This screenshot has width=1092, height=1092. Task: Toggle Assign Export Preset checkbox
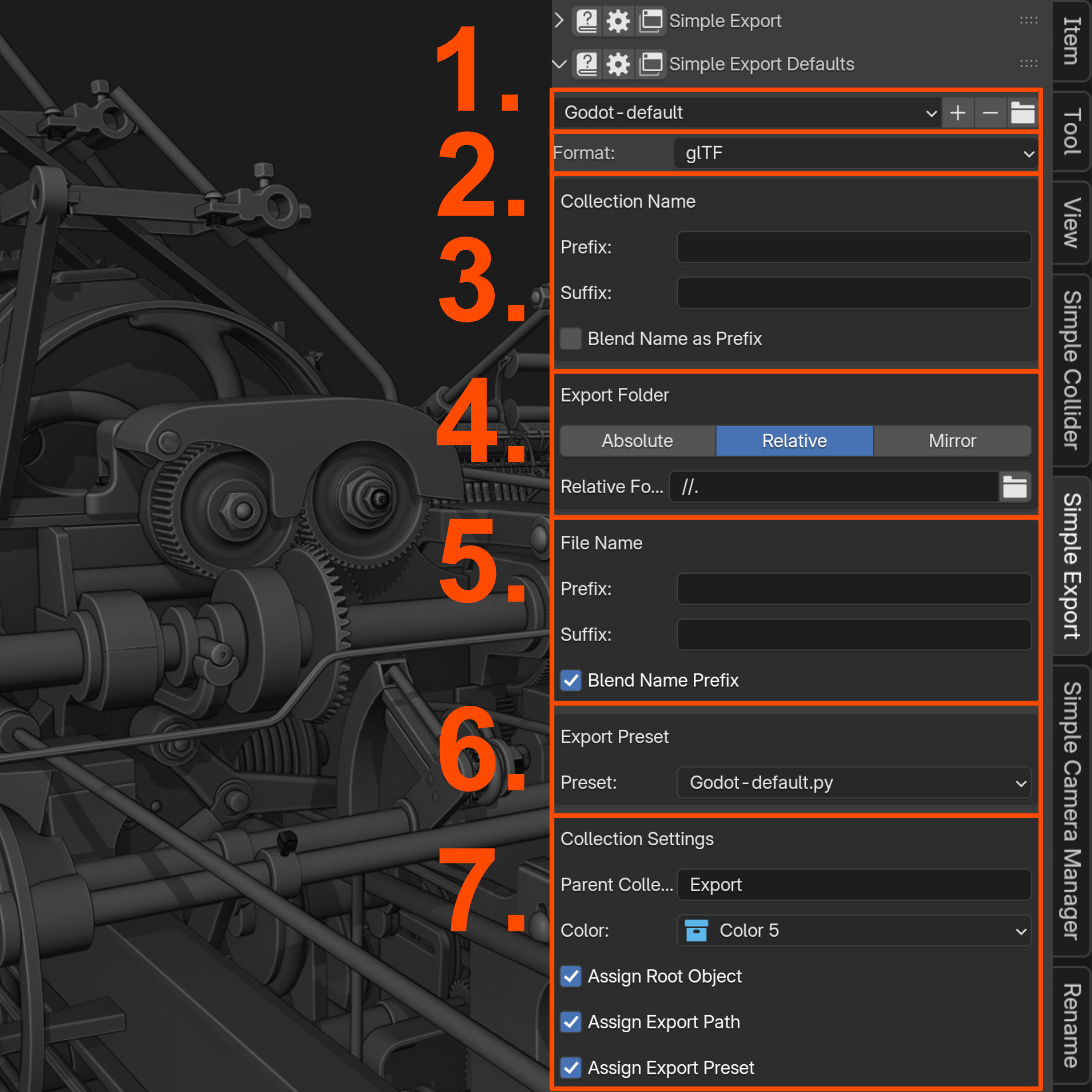tap(570, 1068)
